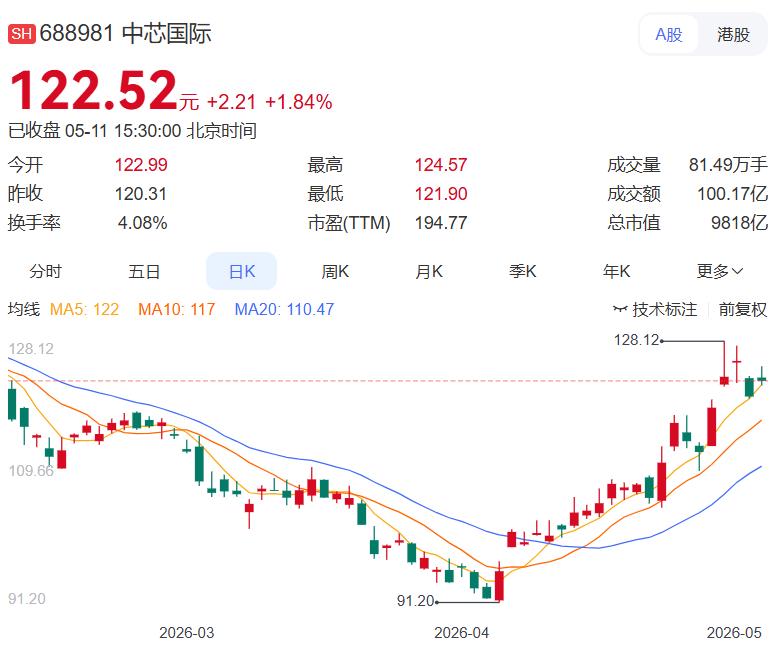This screenshot has width=782, height=658.
Task: Click the MA5: 122 indicator label
Action: pos(84,309)
